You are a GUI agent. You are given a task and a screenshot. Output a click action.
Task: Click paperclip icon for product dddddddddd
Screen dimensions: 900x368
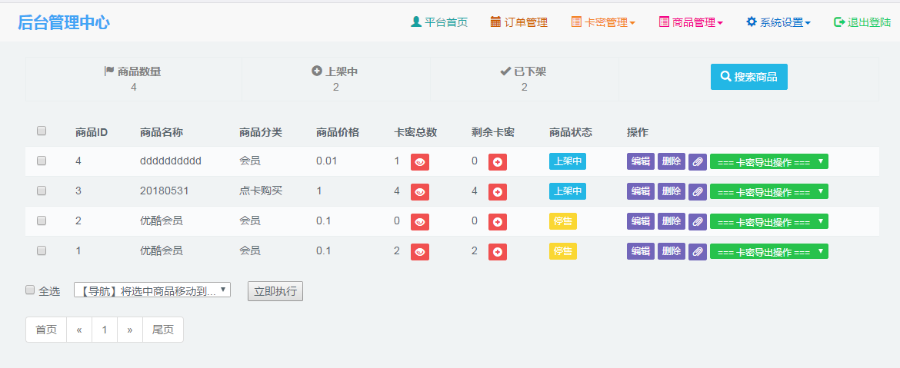click(x=697, y=162)
